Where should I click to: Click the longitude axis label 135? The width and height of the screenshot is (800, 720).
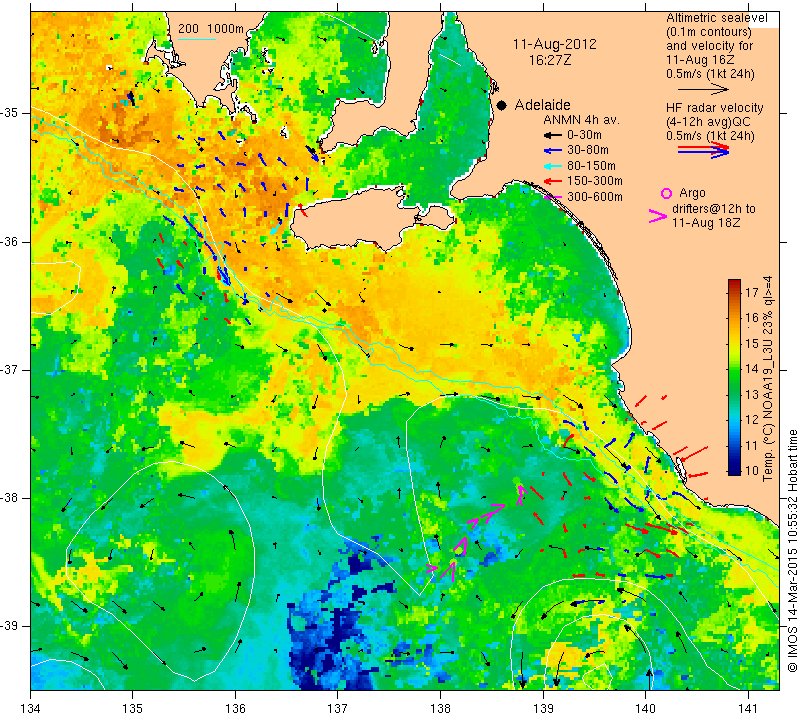click(x=133, y=709)
